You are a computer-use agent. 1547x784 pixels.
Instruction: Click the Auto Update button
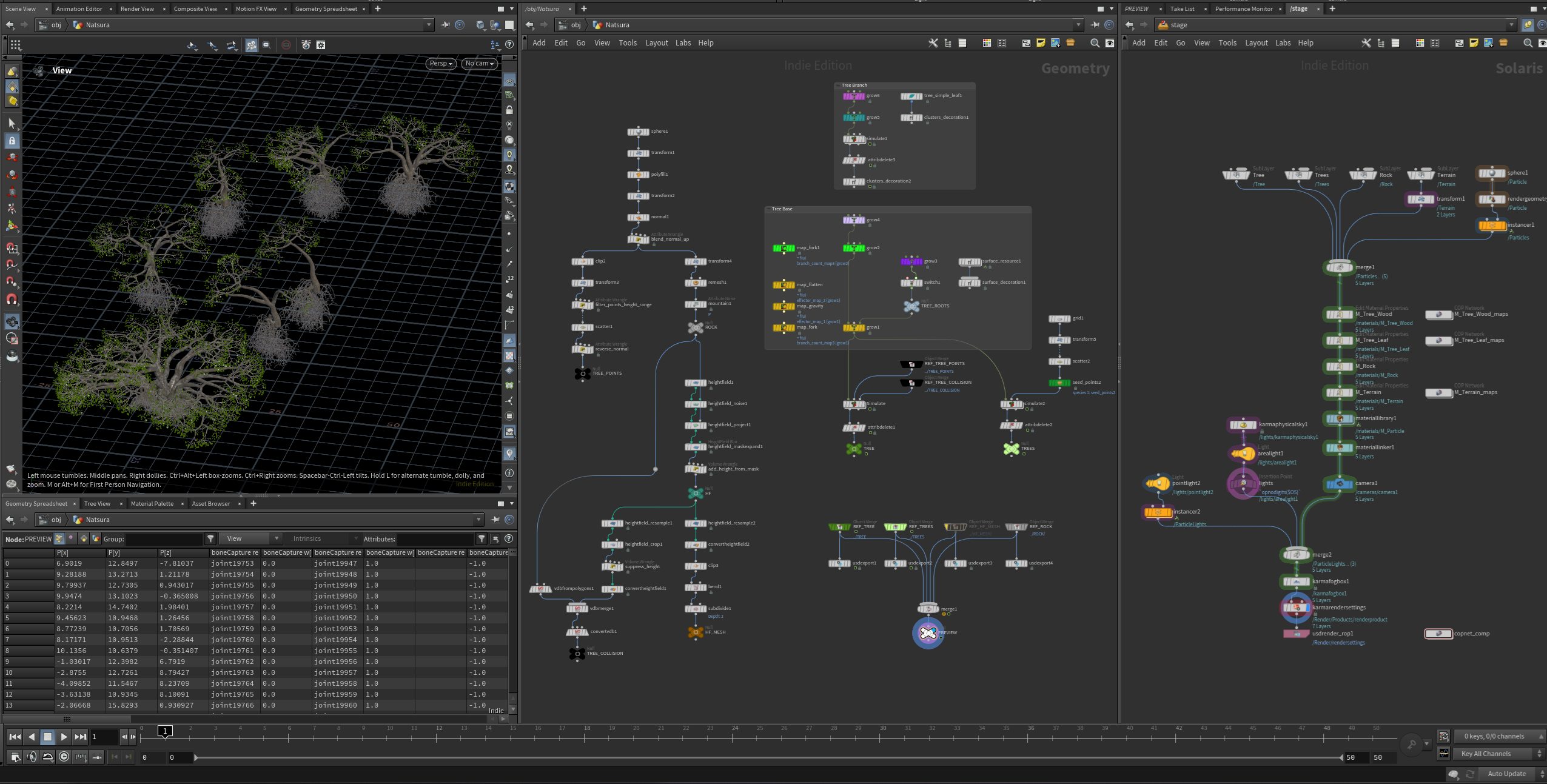click(1506, 774)
